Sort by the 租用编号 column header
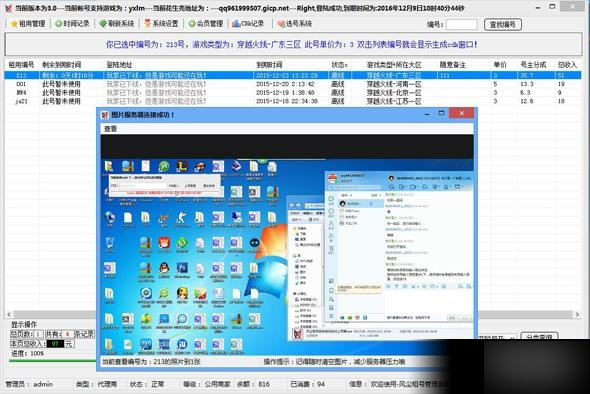 click(21, 65)
